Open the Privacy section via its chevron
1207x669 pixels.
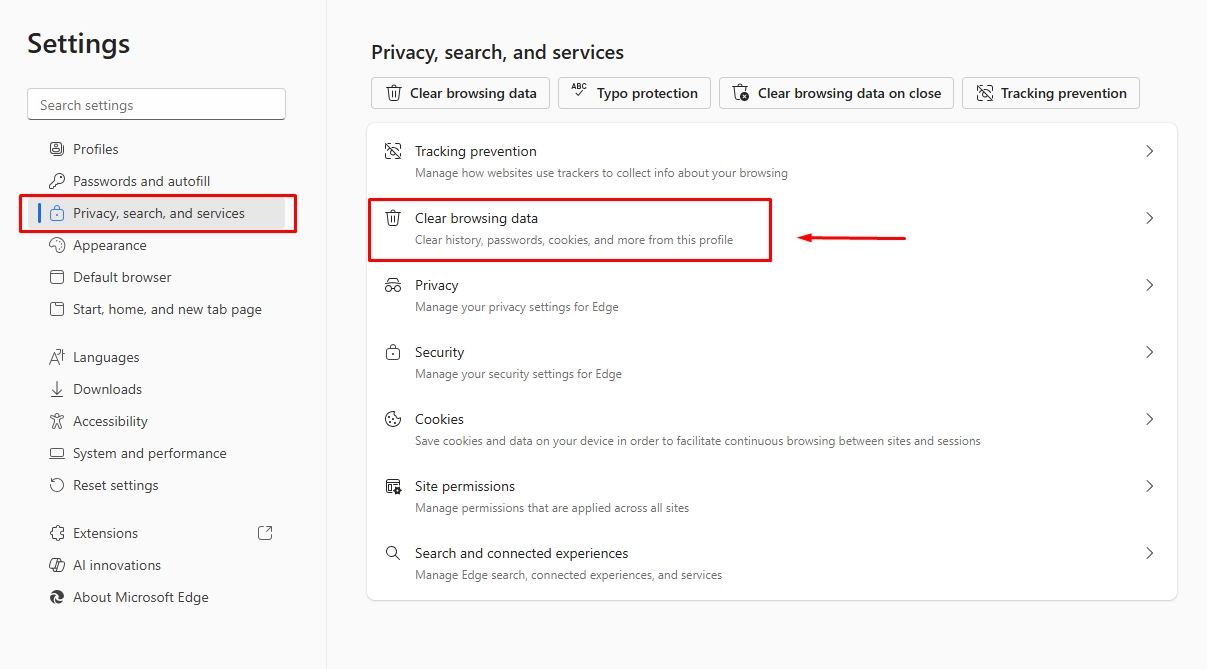[1149, 285]
